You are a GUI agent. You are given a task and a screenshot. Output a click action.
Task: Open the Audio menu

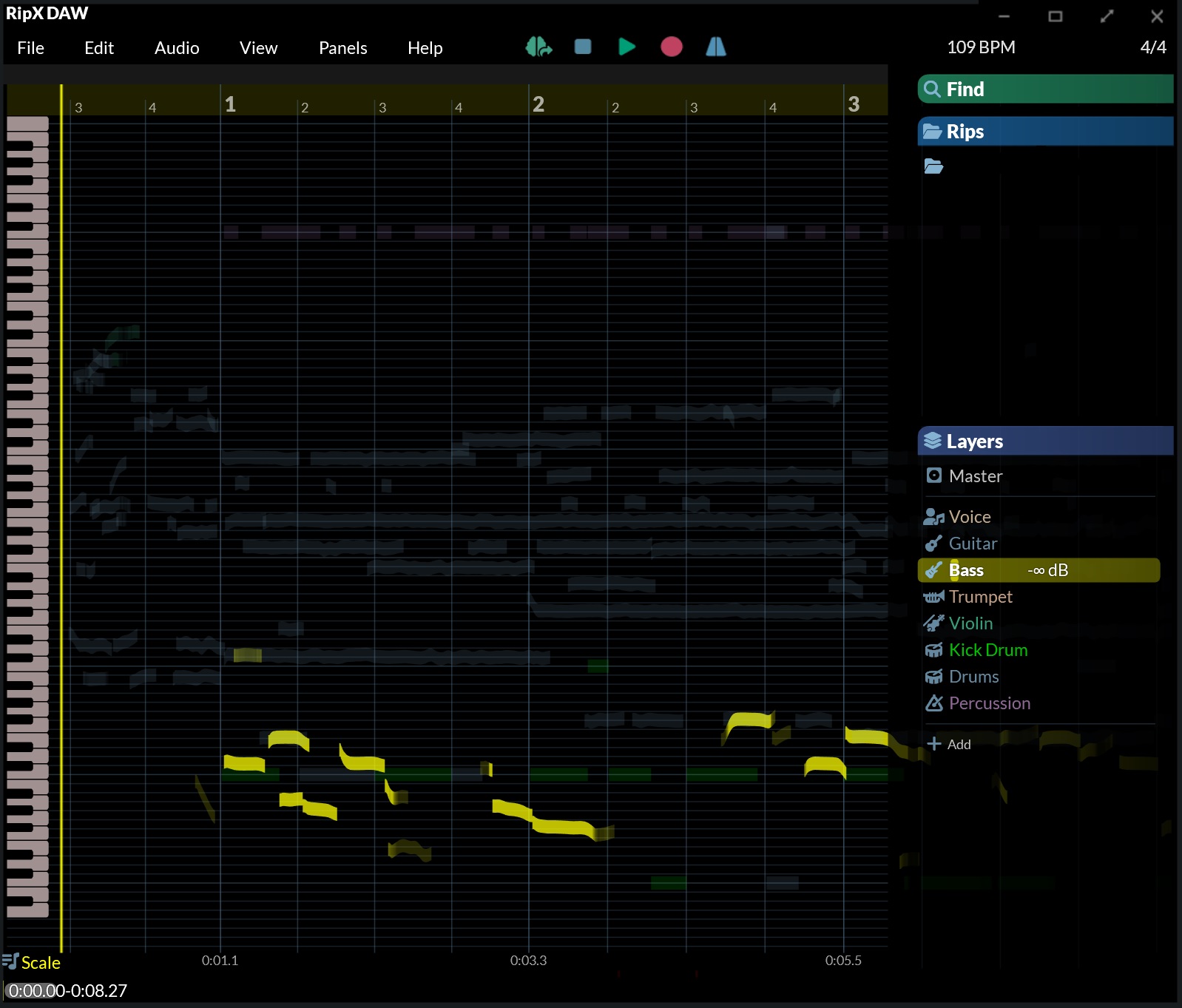click(x=177, y=48)
